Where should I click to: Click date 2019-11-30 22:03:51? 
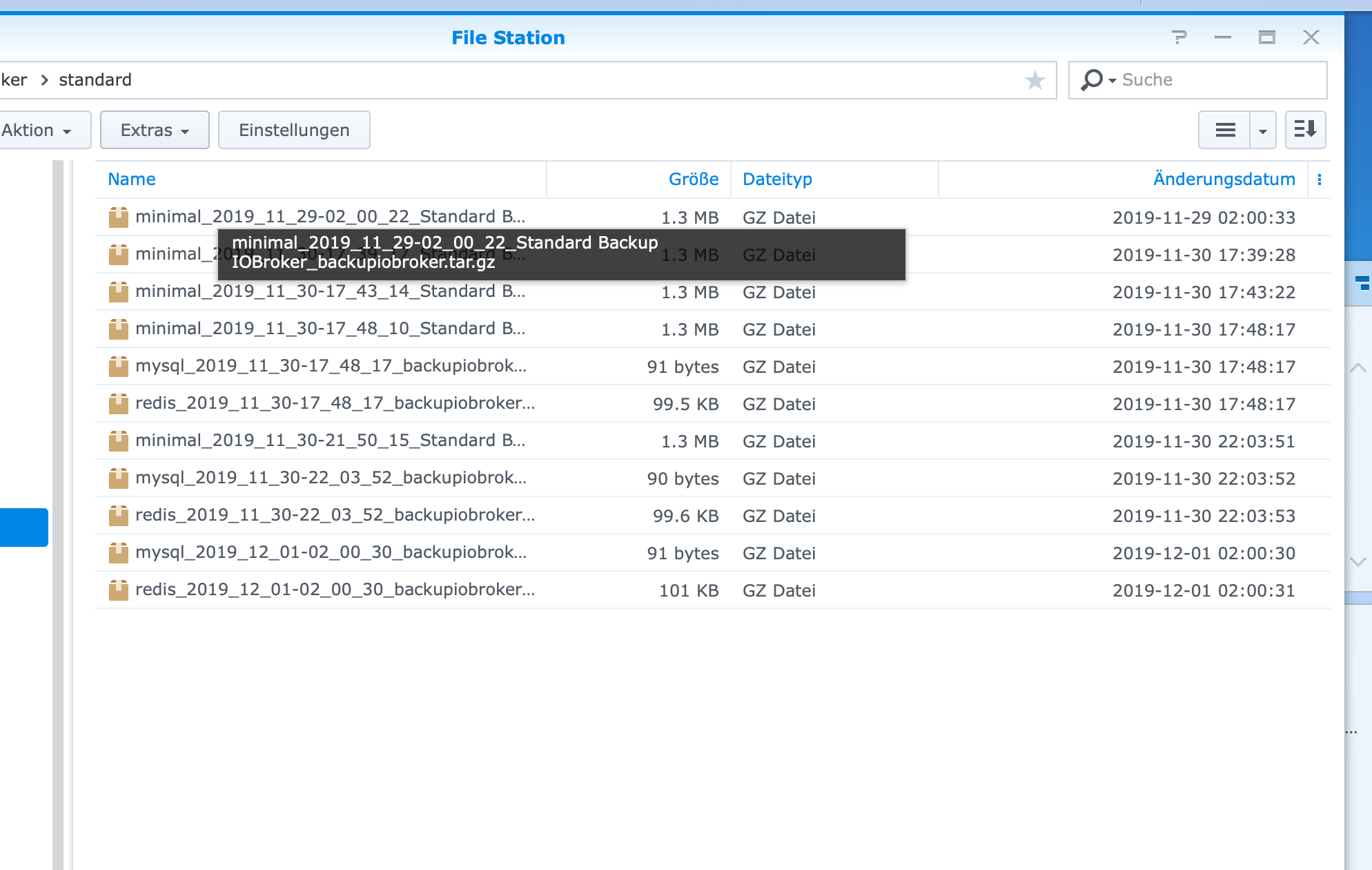point(1204,441)
